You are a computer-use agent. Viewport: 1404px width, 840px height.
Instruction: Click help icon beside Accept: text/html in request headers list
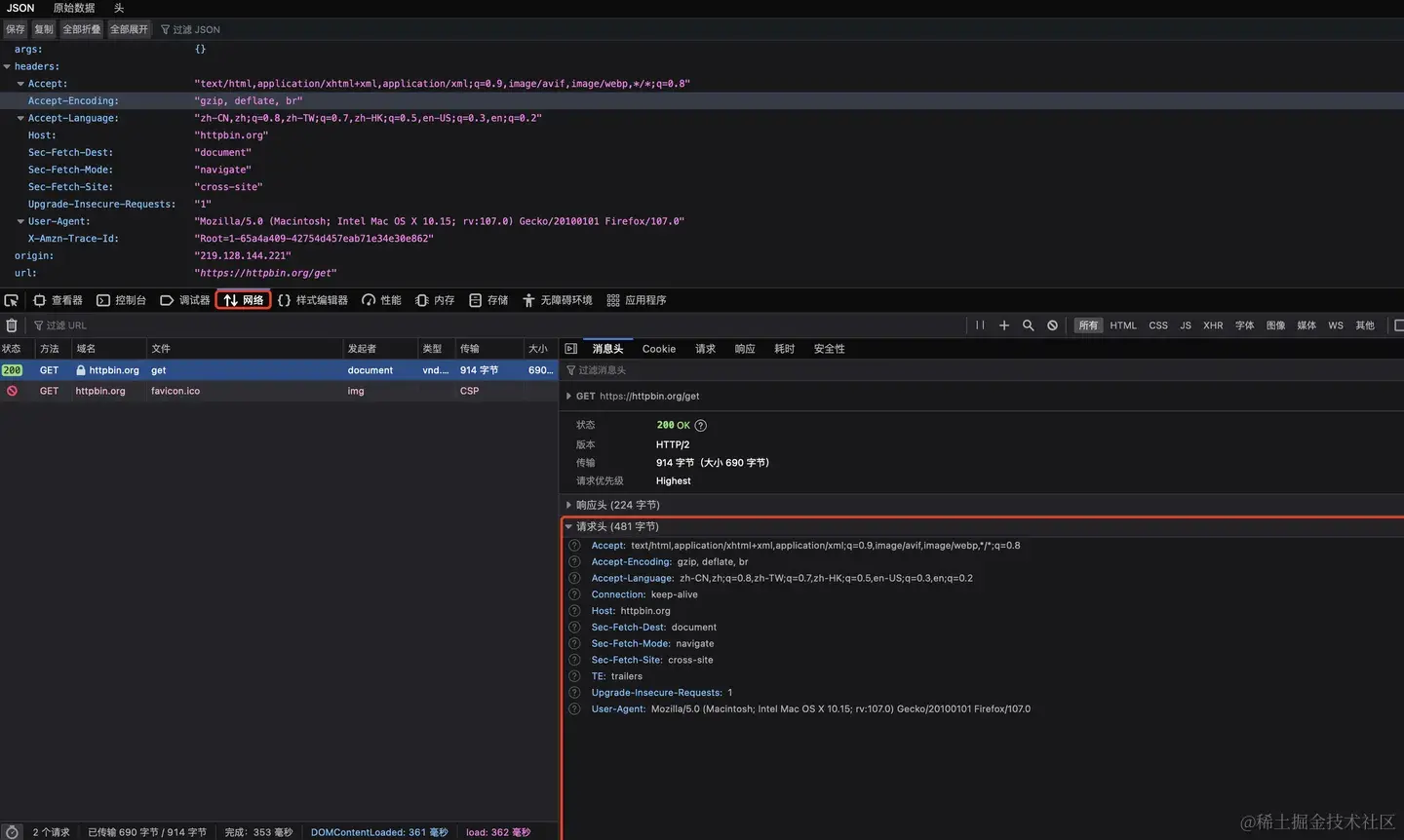[575, 546]
